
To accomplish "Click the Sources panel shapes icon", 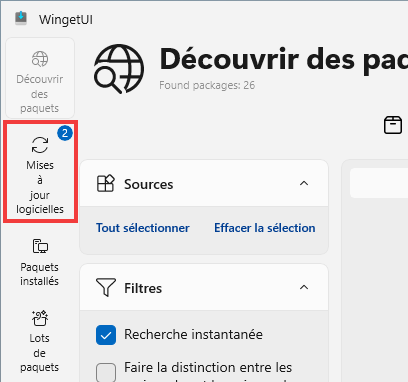I will (106, 183).
